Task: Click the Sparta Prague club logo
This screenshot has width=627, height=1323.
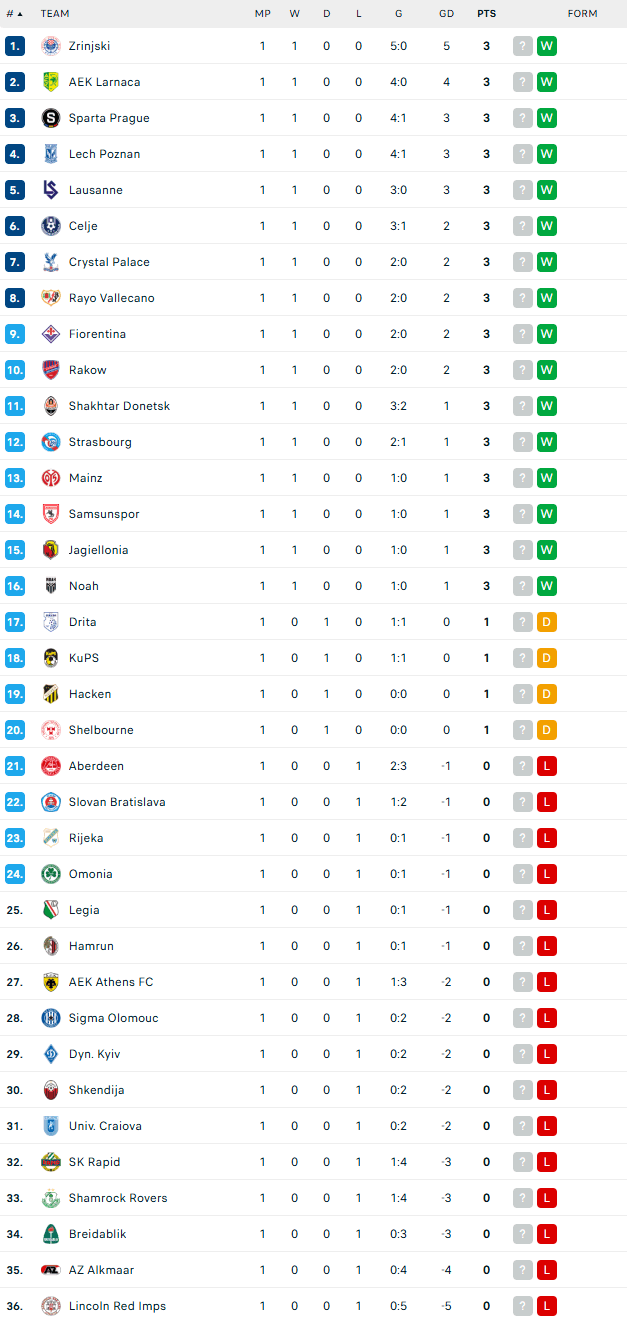Action: pos(50,118)
